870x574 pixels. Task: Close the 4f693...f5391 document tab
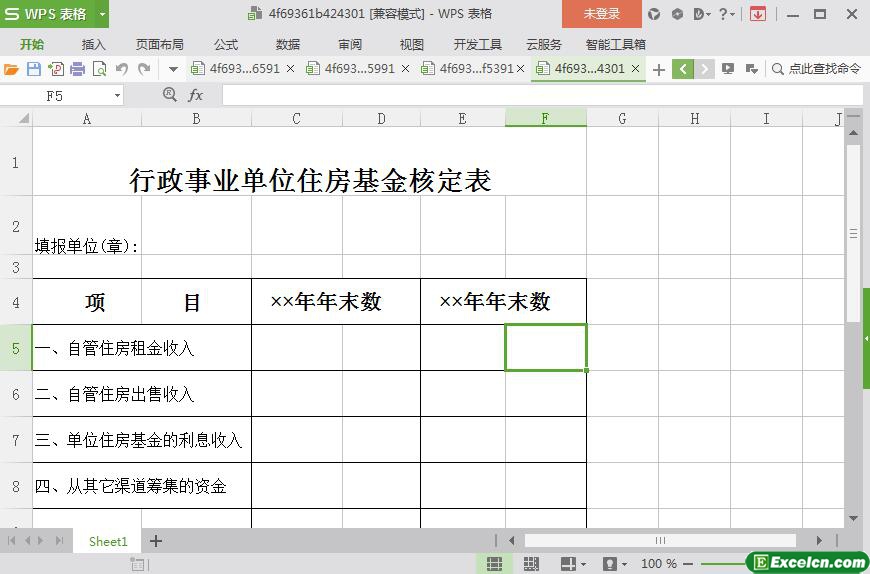[520, 69]
